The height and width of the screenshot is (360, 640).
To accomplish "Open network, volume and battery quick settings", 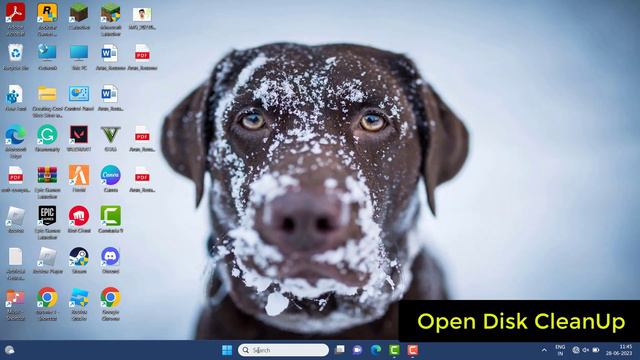I will pos(586,350).
